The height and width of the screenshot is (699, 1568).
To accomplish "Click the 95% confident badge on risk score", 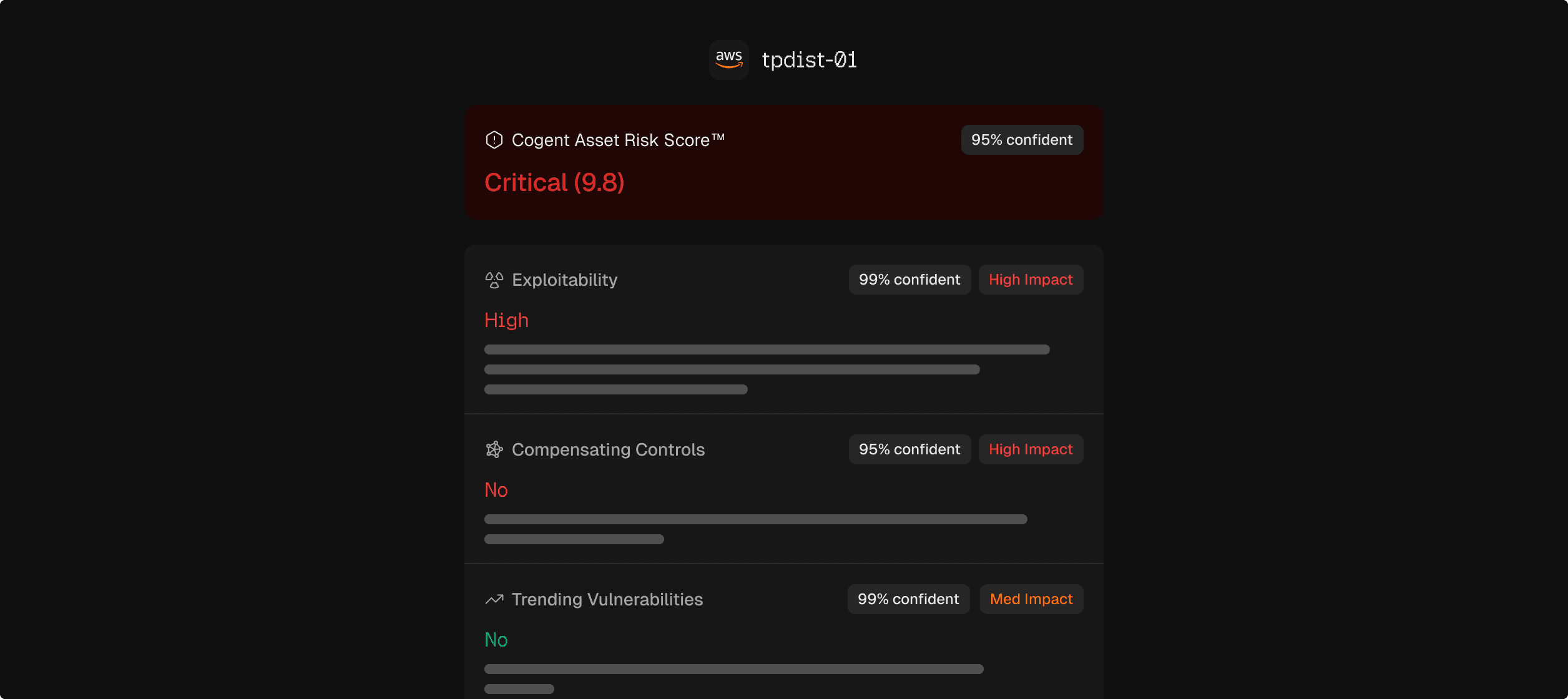I will pyautogui.click(x=1022, y=140).
